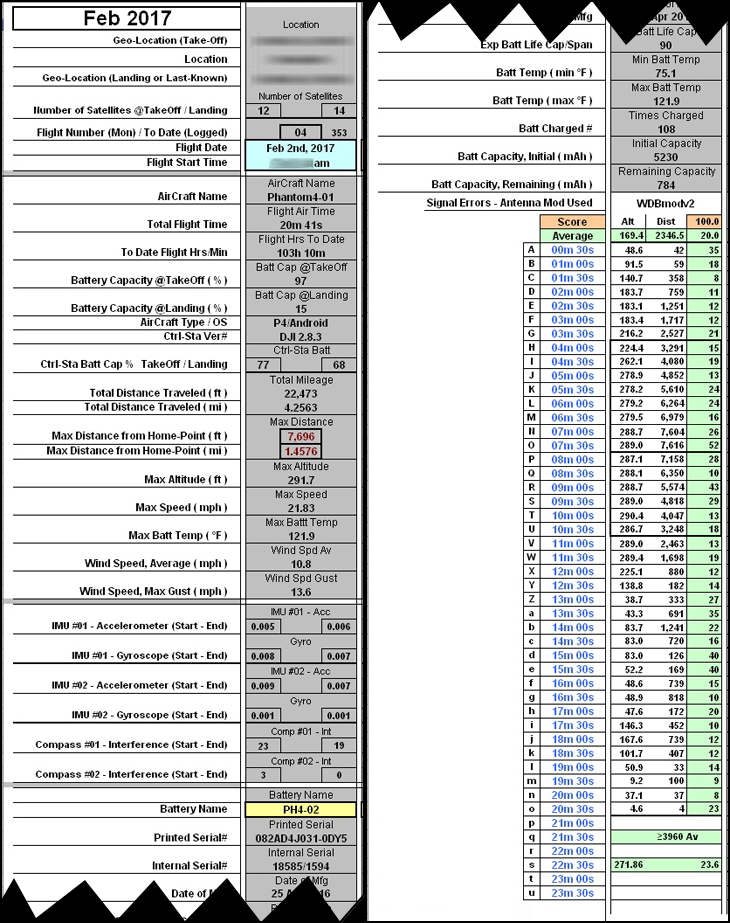Open time link "20m 30s" in row o

click(572, 809)
